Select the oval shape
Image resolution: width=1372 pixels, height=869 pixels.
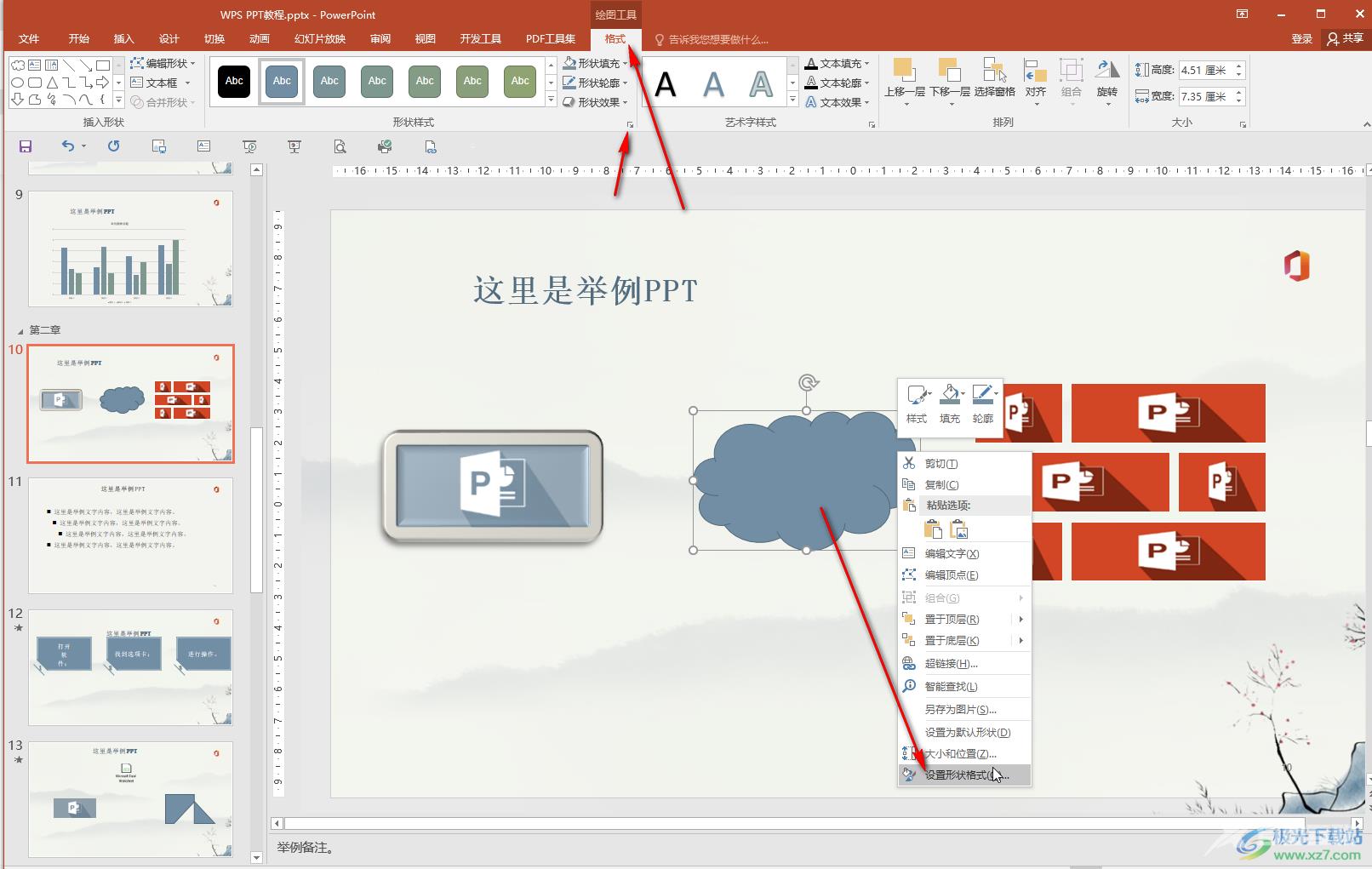pos(17,83)
